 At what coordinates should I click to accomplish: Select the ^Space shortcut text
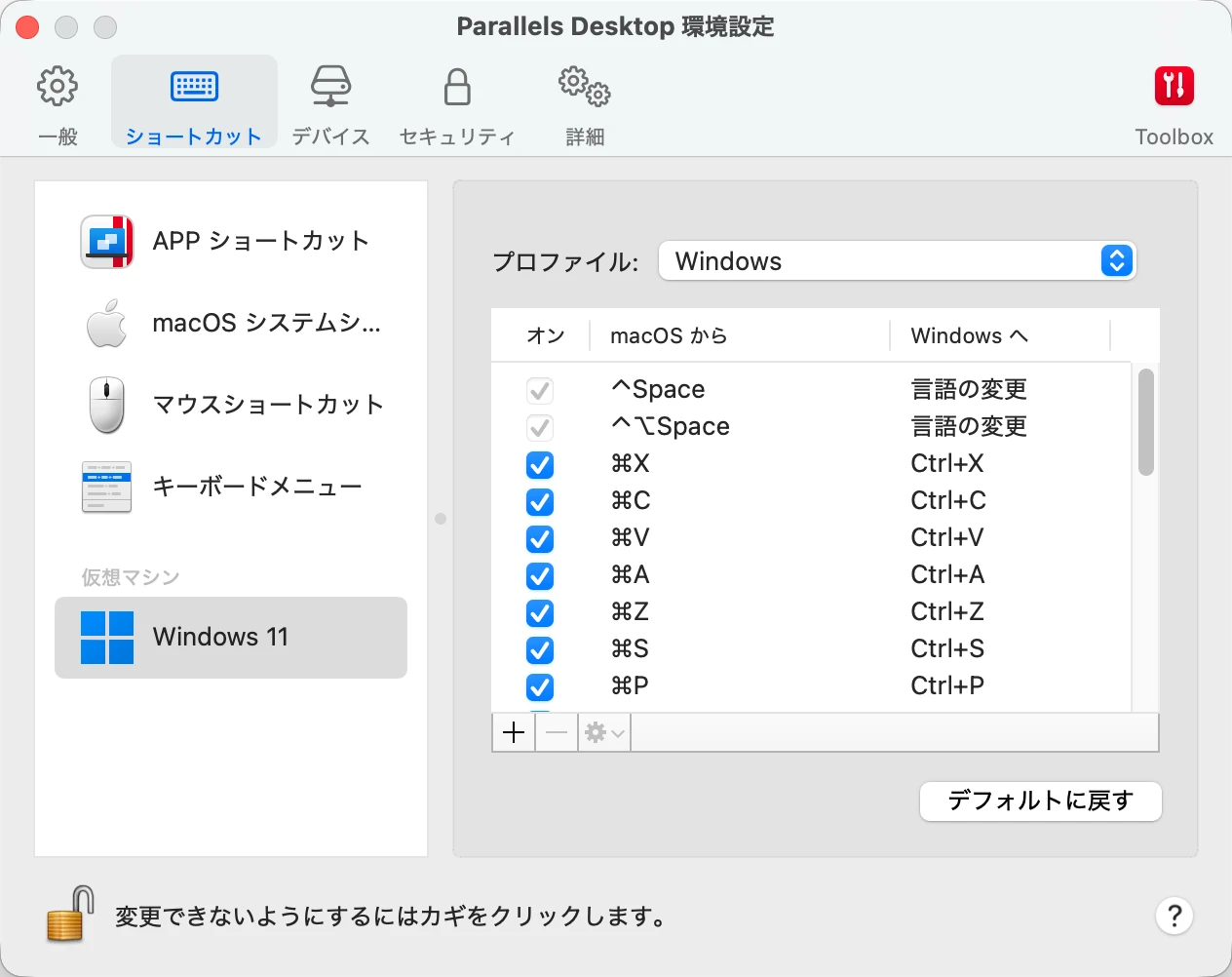(658, 390)
